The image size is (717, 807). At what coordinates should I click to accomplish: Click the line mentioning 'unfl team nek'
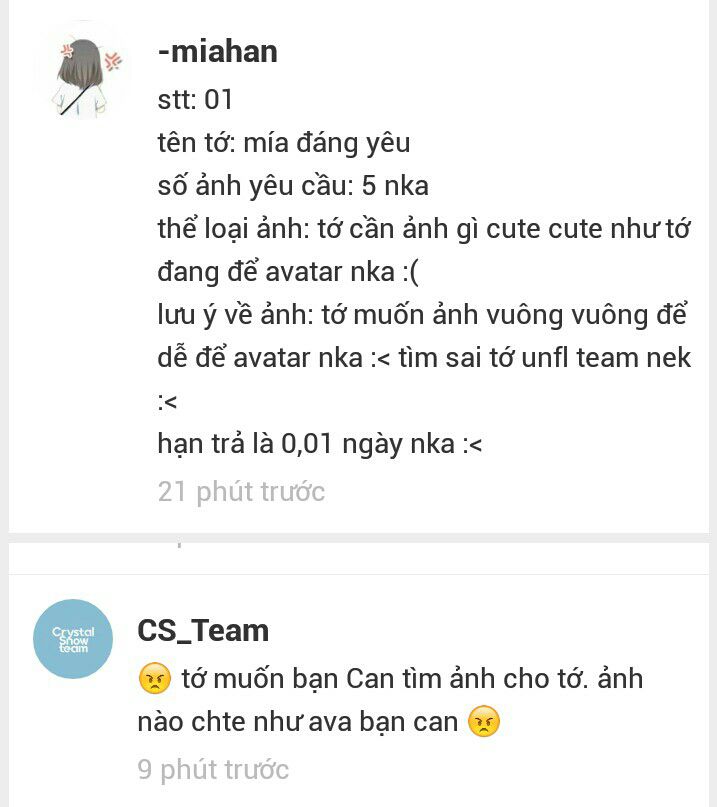[x=424, y=358]
